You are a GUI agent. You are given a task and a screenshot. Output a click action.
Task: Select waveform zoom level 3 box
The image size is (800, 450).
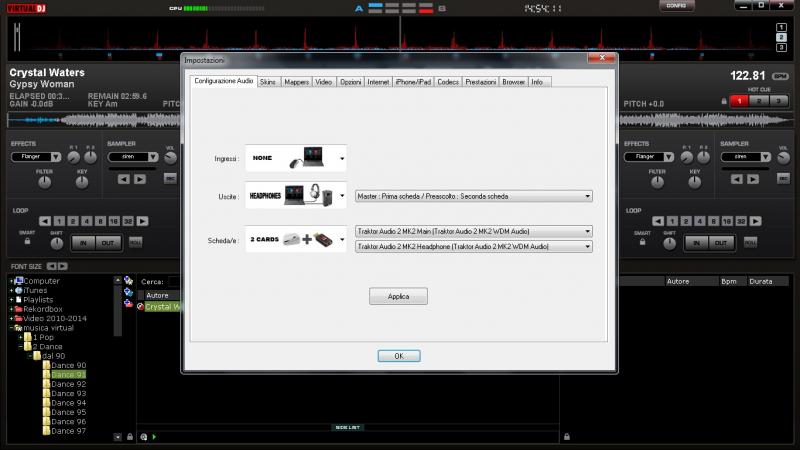pyautogui.click(x=781, y=47)
